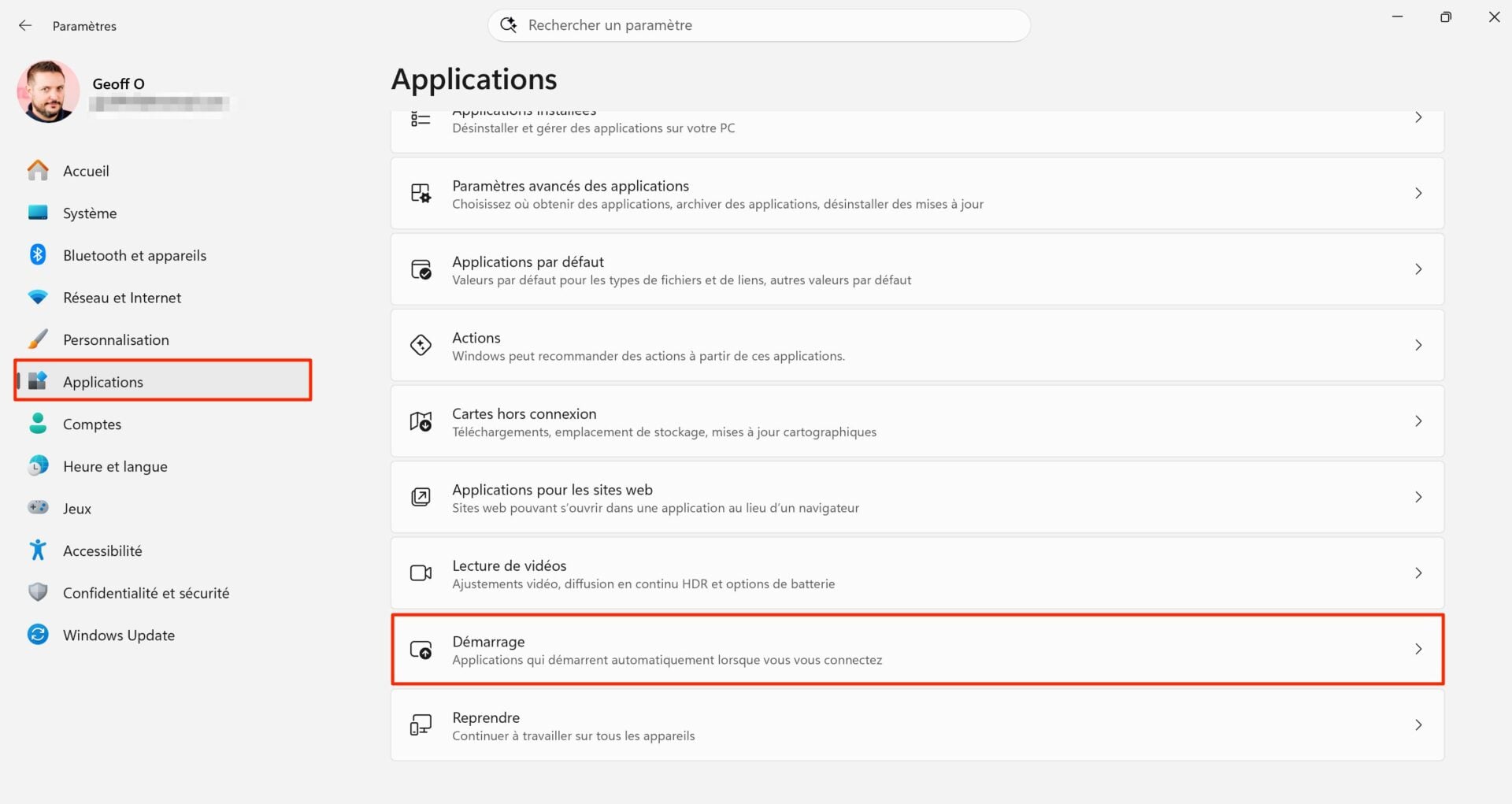
Task: Click the Windows Update sidebar icon
Action: tap(38, 635)
